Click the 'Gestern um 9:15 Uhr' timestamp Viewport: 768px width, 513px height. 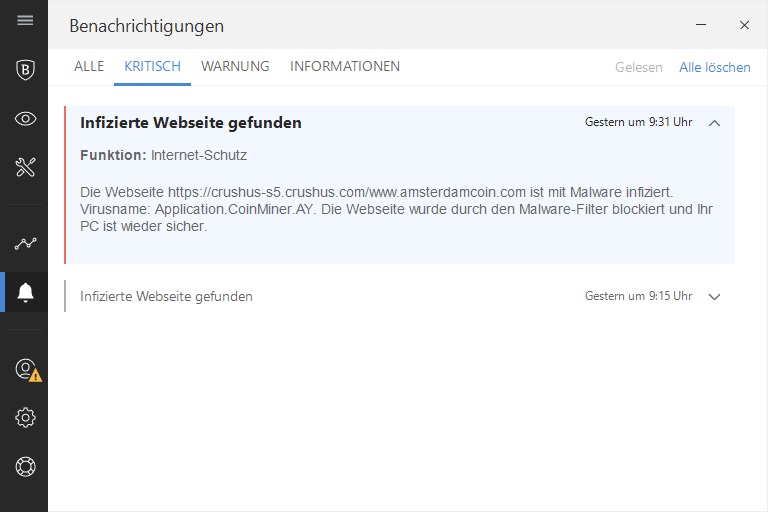(x=638, y=296)
